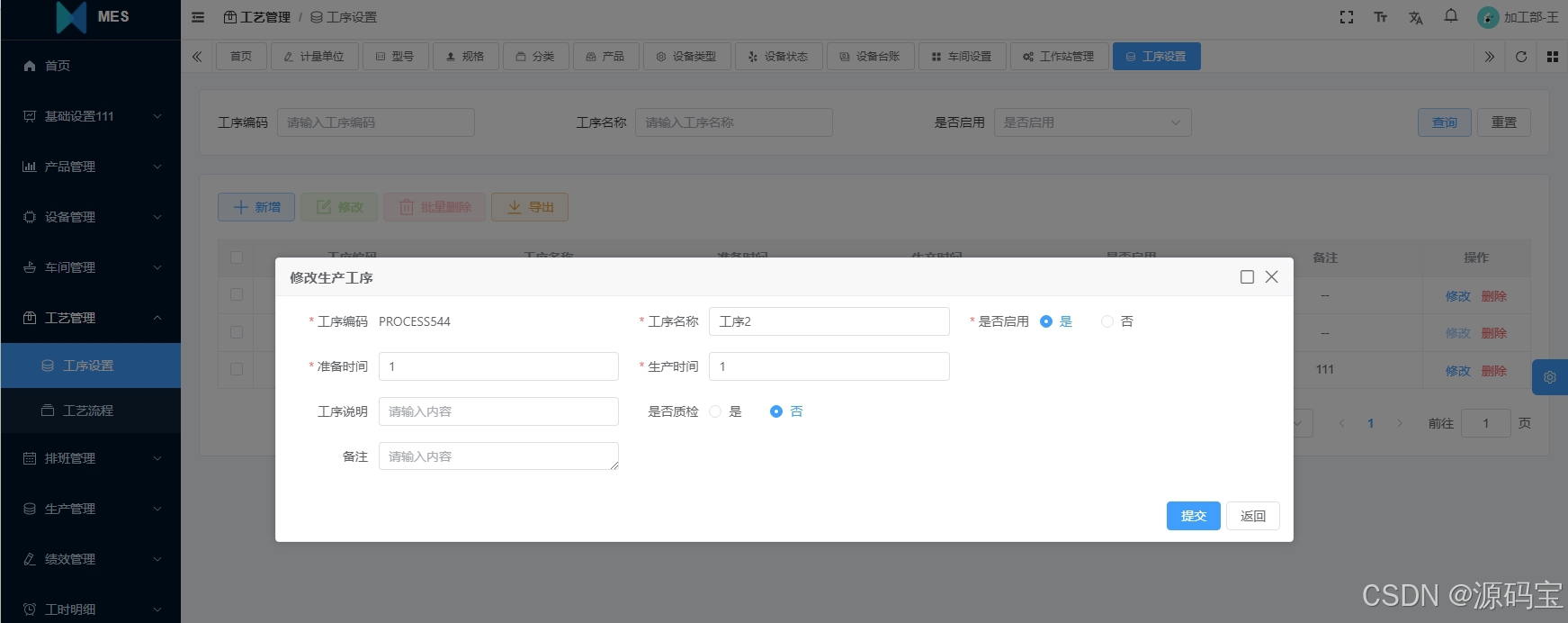Expand the 绩效管理 menu
Screen dimensions: 1568x623
157,559
